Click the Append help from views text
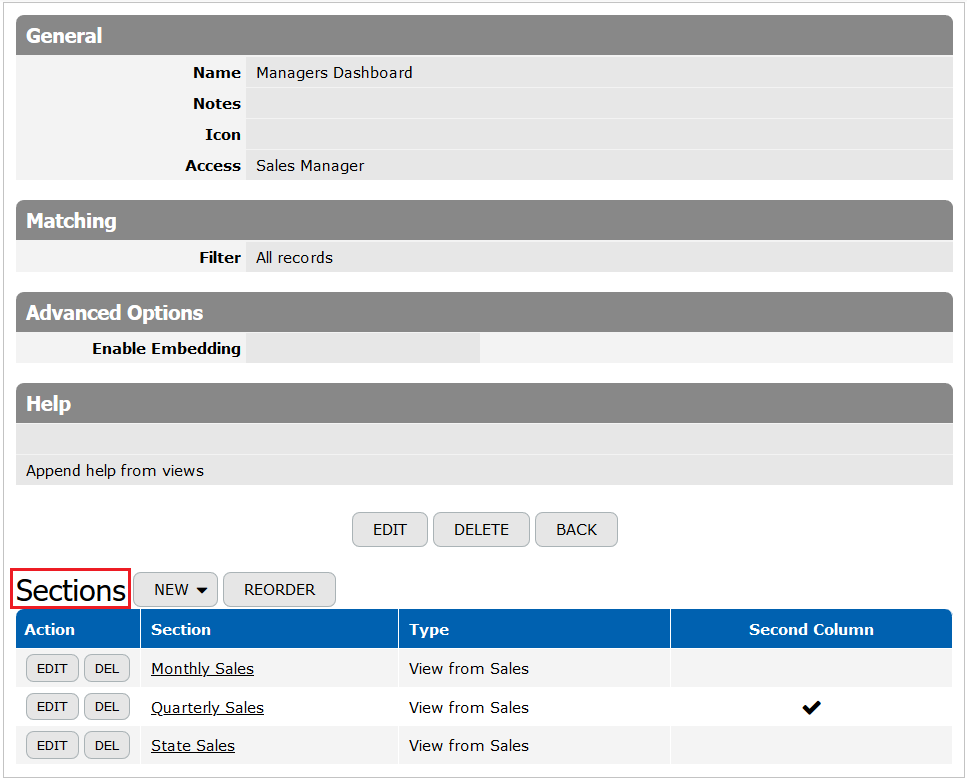 click(x=115, y=471)
